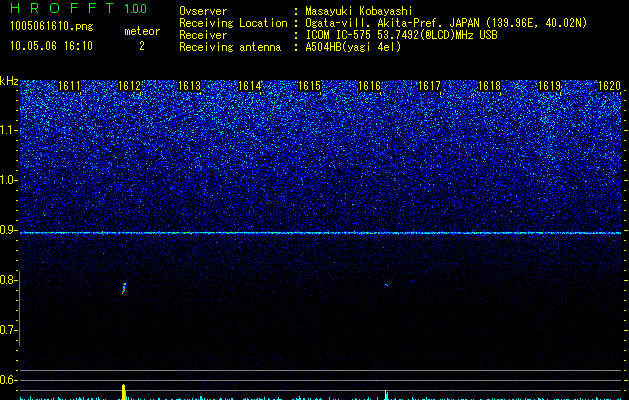Click the 1615 time marker
This screenshot has width=629, height=400.
(310, 86)
